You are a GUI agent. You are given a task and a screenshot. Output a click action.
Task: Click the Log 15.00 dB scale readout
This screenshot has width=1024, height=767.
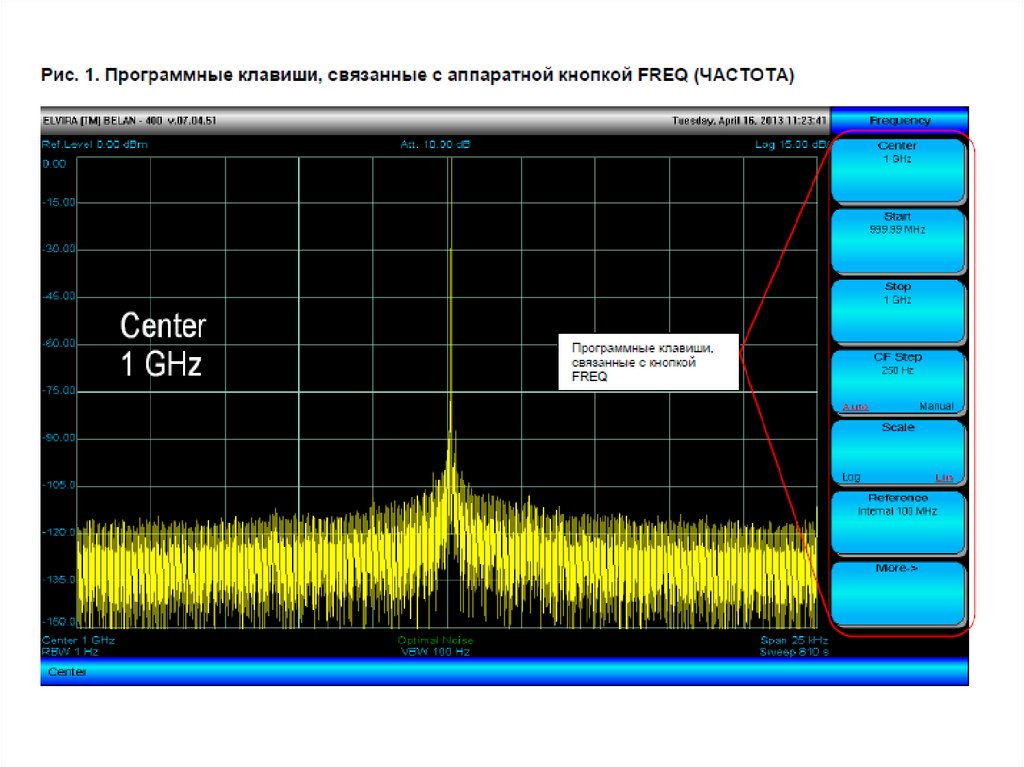[x=791, y=145]
